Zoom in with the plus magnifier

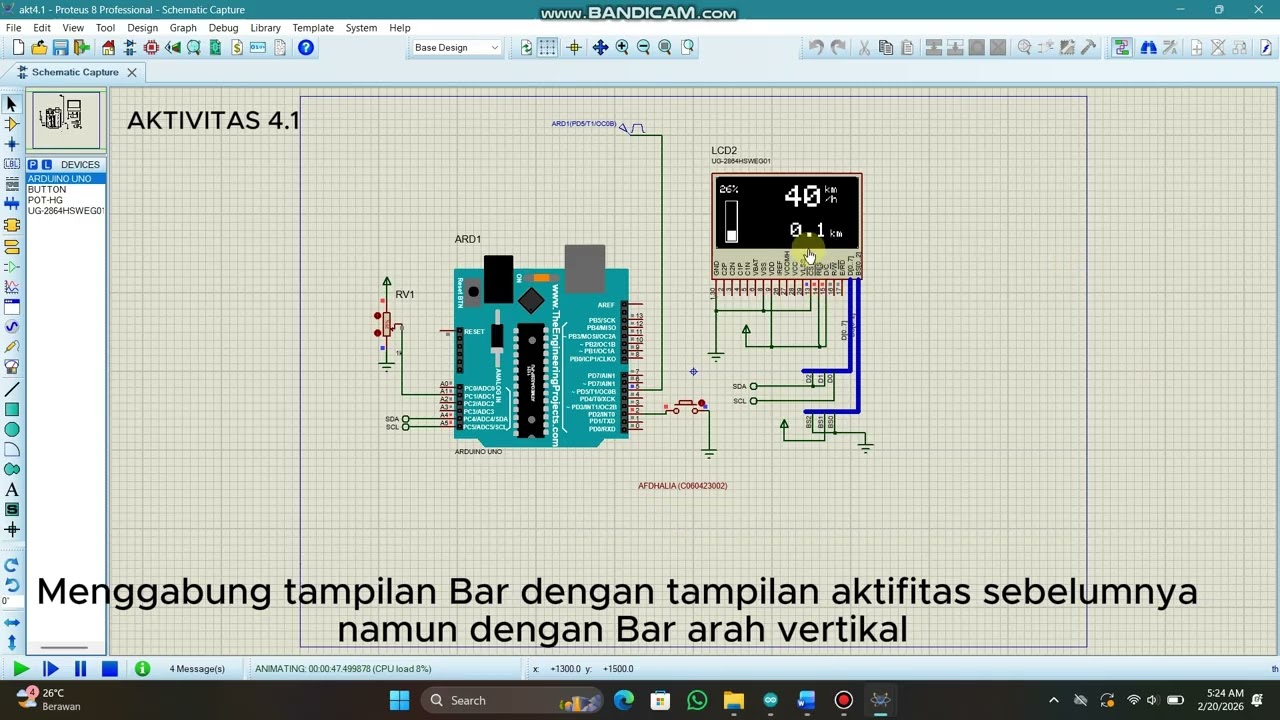[622, 47]
